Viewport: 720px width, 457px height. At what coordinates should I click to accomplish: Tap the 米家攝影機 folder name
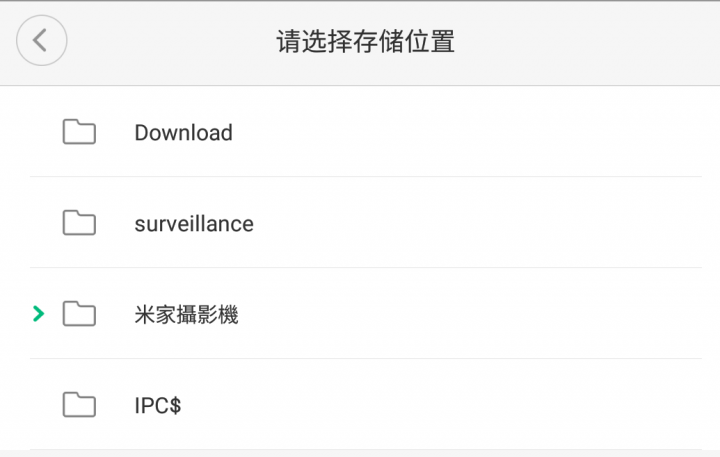pos(186,315)
